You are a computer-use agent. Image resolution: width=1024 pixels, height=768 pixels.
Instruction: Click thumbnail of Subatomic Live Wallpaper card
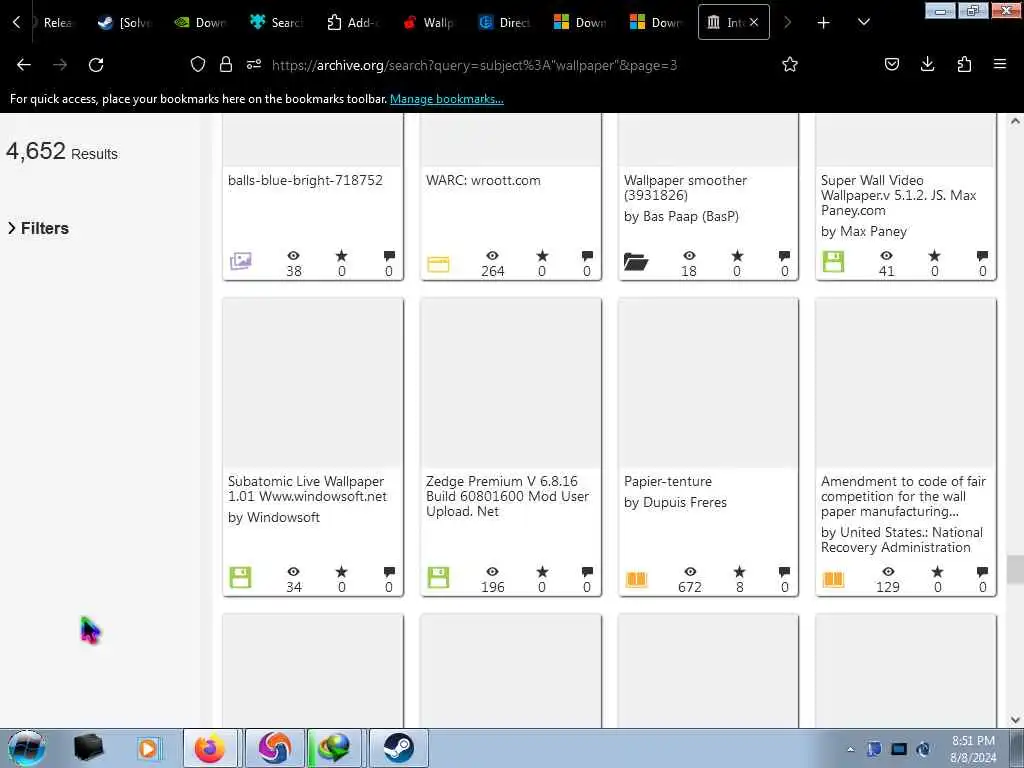(x=313, y=383)
